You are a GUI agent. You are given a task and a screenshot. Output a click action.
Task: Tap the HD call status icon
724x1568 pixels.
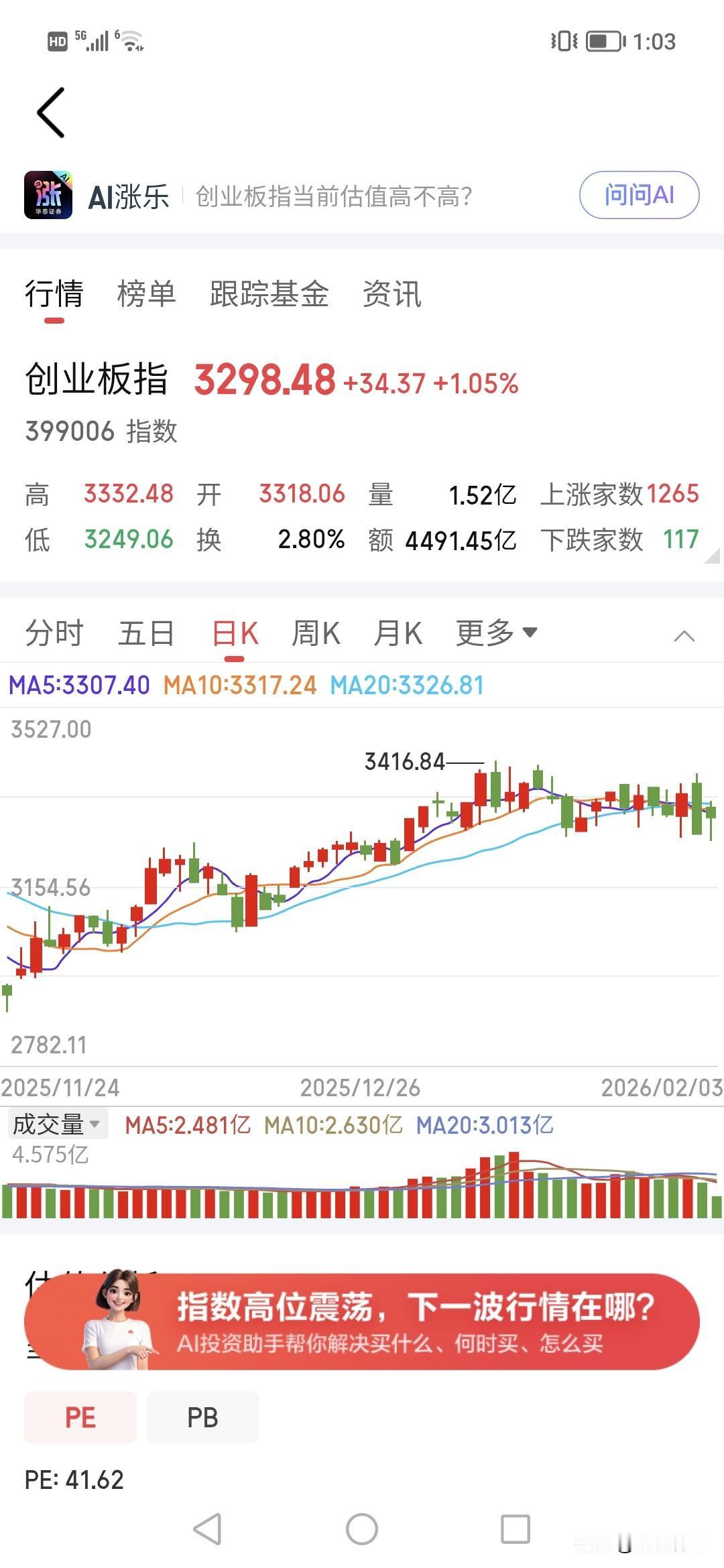coord(58,42)
